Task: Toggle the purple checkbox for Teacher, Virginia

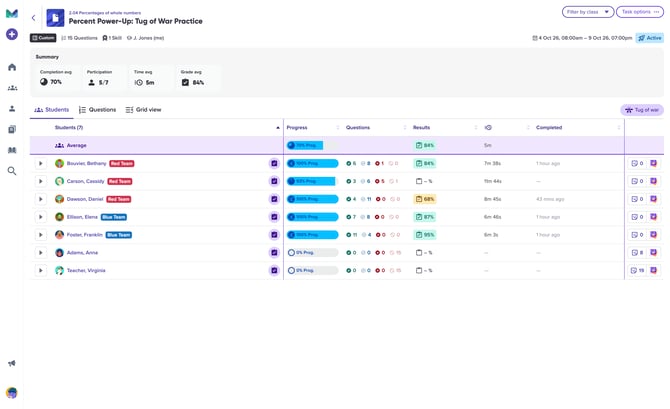Action: [x=274, y=271]
